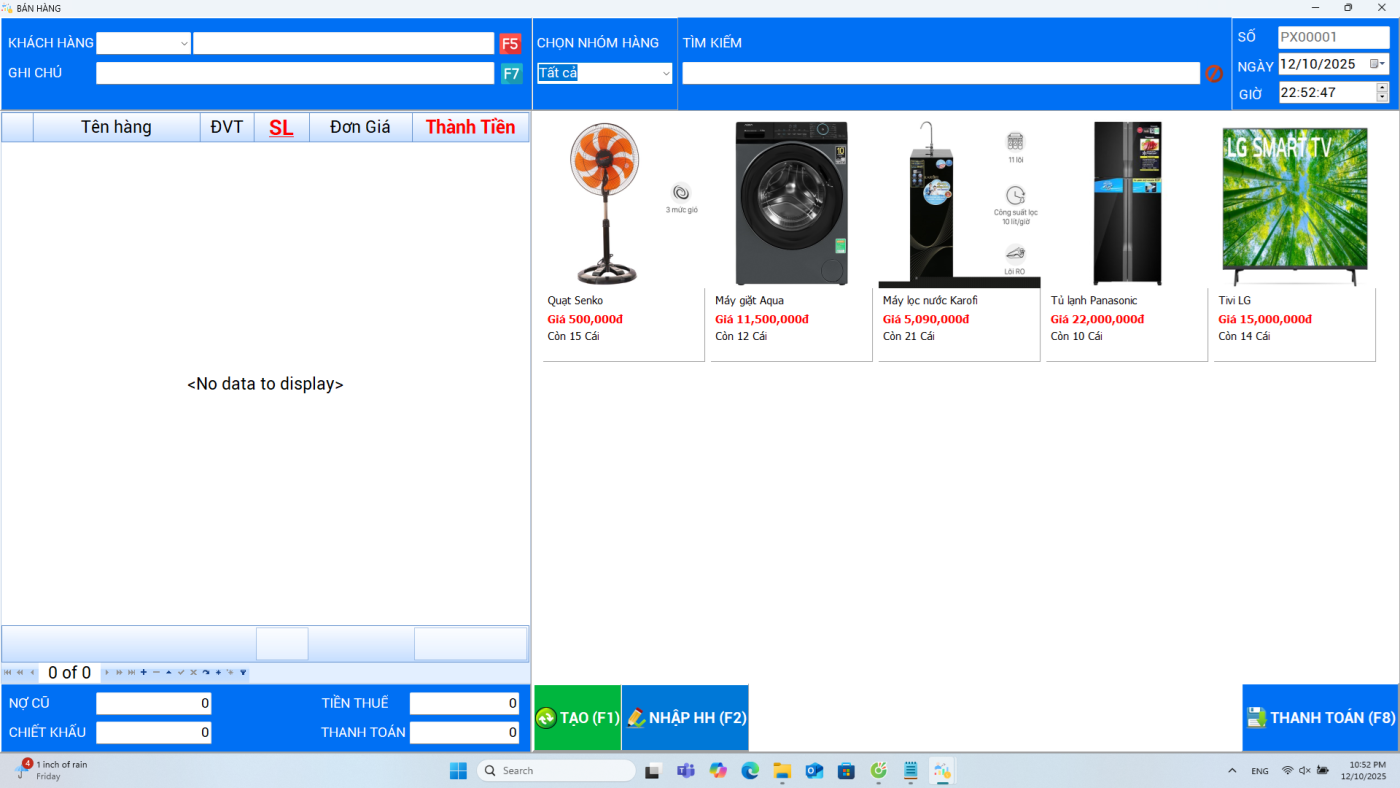Sort by the SL column header
Screen dimensions: 1400x788
[281, 127]
